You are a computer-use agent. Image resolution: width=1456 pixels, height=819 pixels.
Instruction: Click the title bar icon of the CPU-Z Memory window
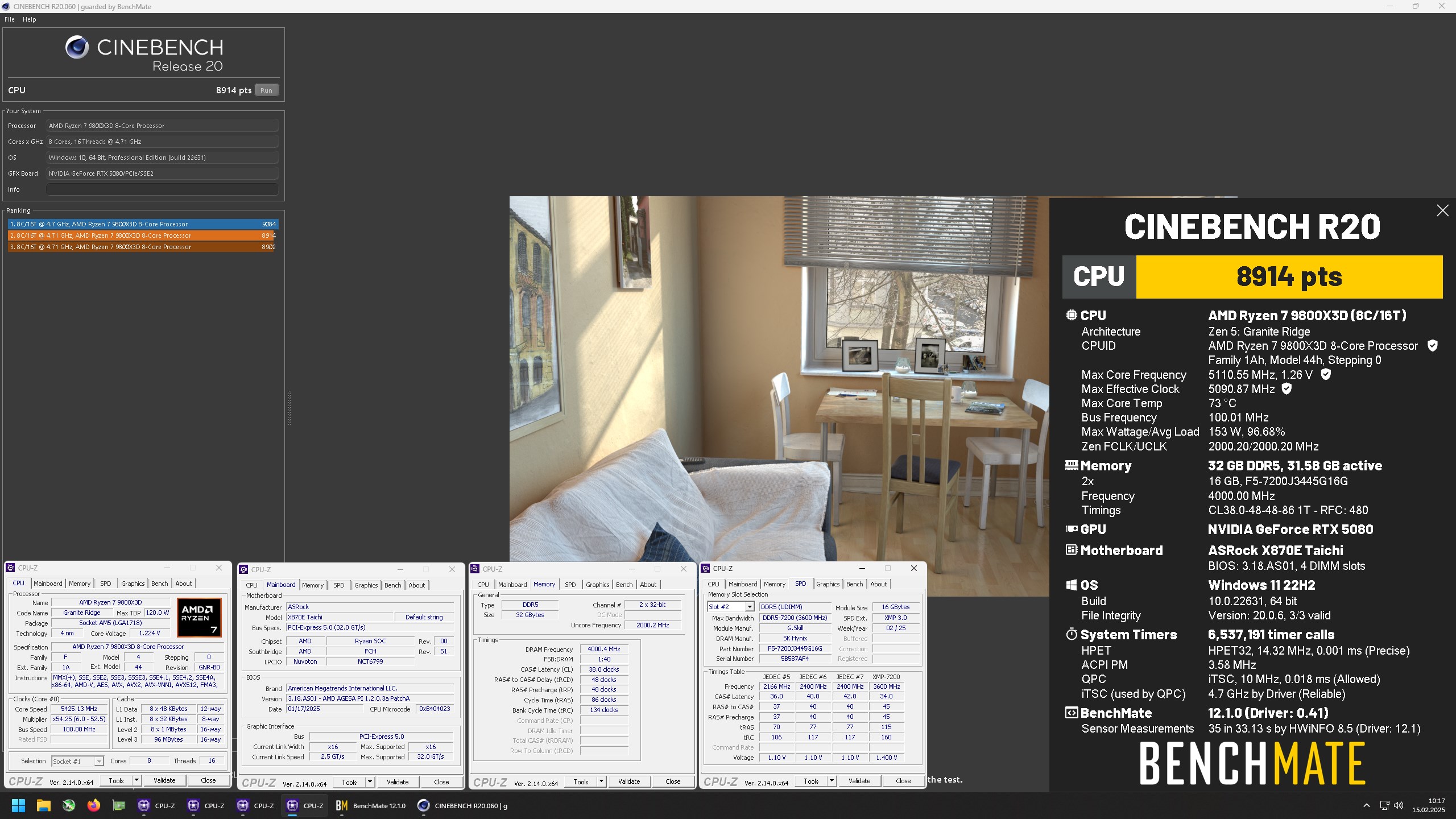[475, 569]
